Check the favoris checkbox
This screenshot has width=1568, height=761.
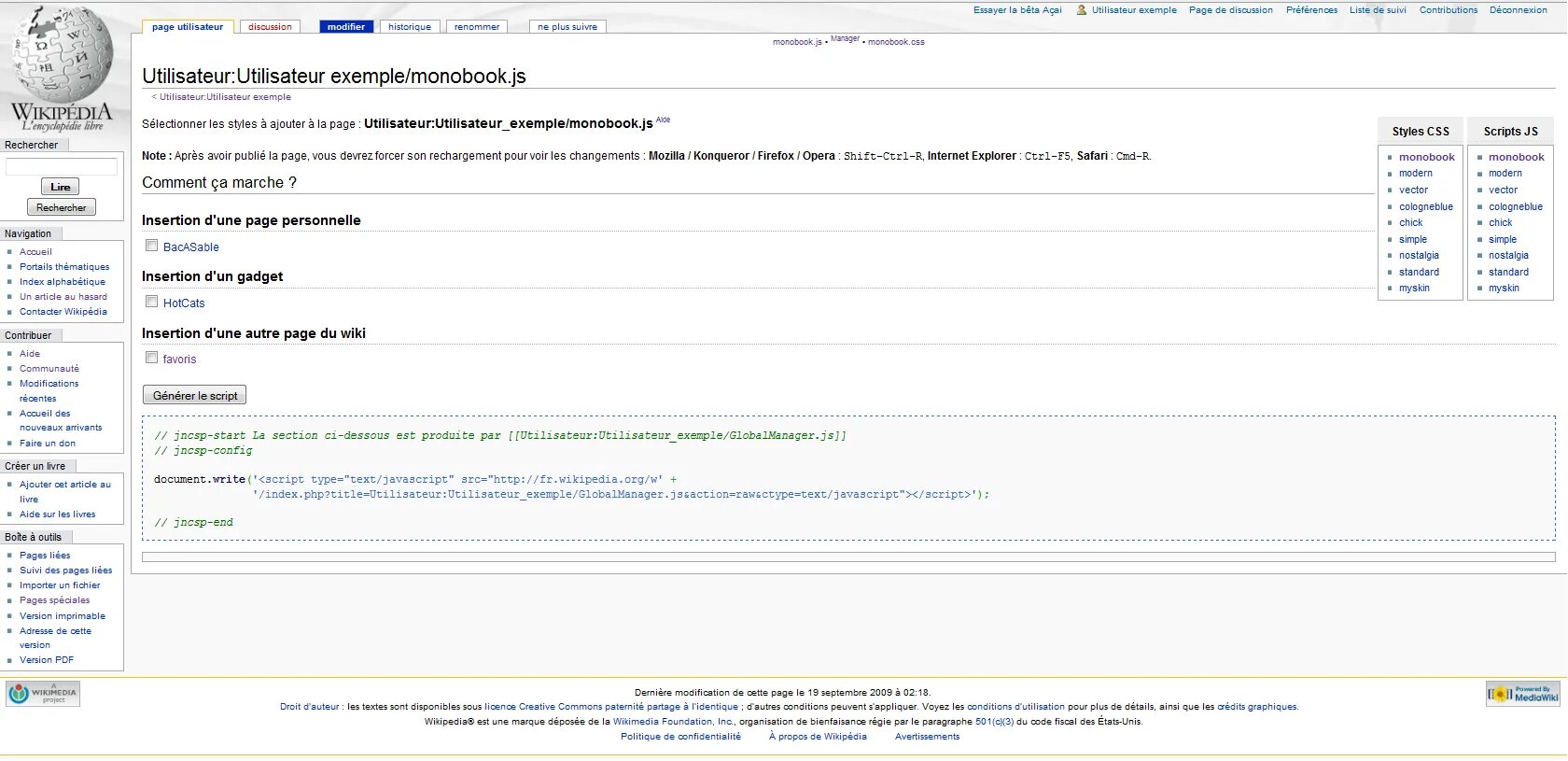point(151,358)
